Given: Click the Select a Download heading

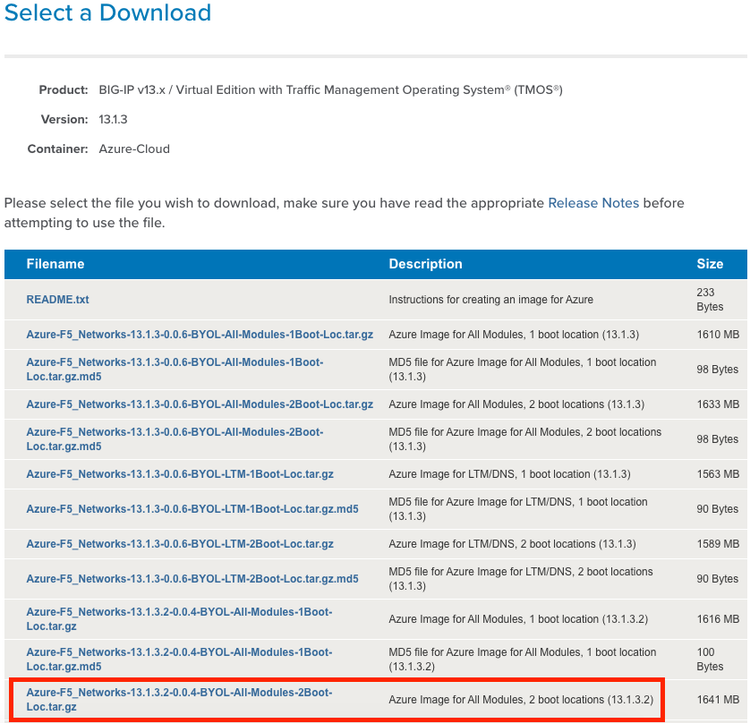Looking at the screenshot, I should (108, 12).
